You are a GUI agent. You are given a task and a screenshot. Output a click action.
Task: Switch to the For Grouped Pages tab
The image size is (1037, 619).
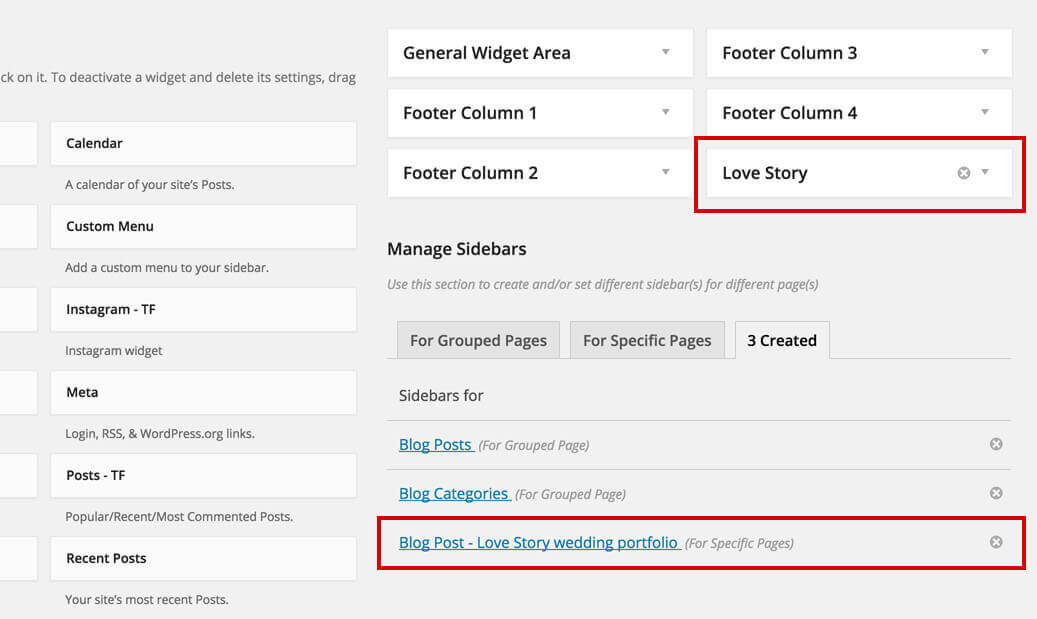pyautogui.click(x=478, y=340)
